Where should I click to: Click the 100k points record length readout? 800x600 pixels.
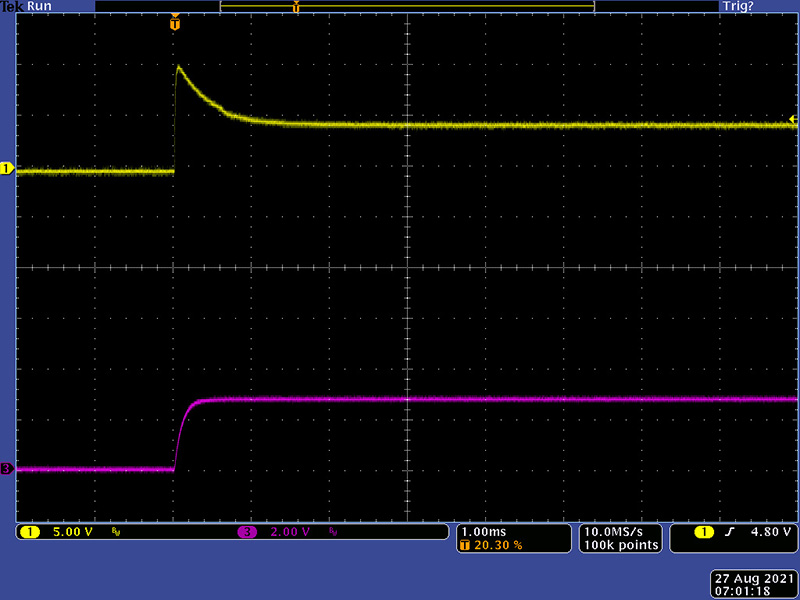click(619, 545)
